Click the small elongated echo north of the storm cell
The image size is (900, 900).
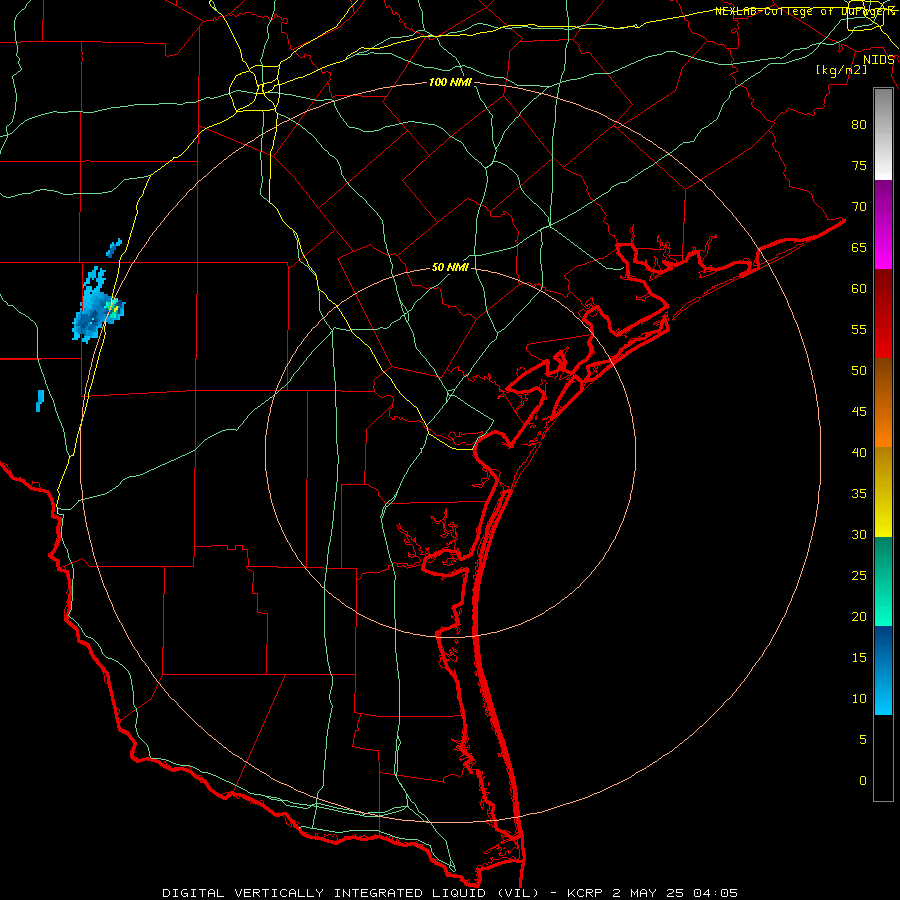[x=114, y=248]
